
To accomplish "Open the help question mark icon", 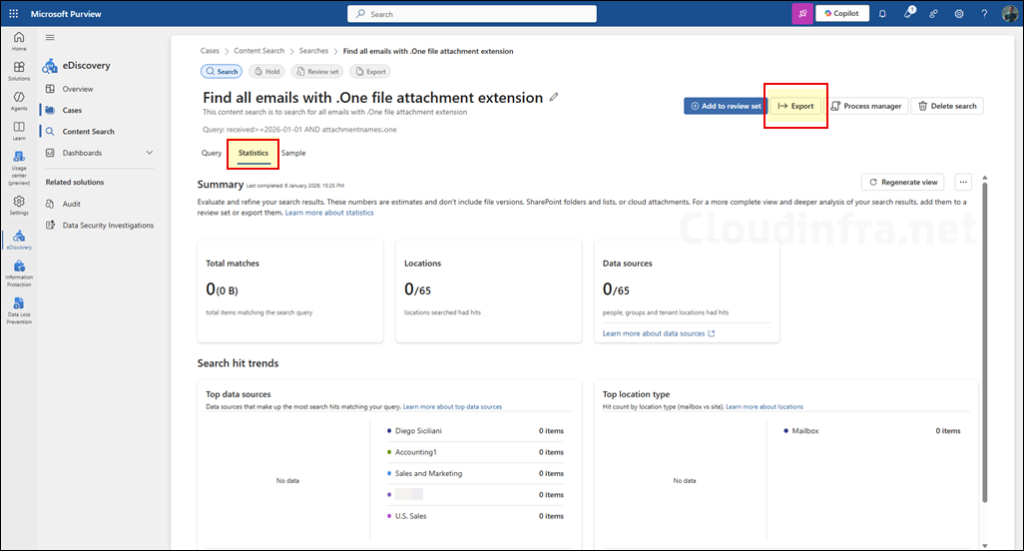I will point(984,14).
